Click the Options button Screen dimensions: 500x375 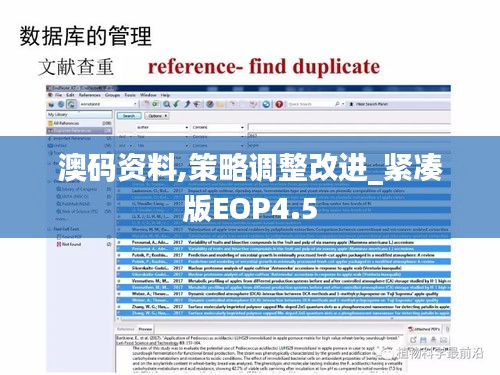pos(157,116)
